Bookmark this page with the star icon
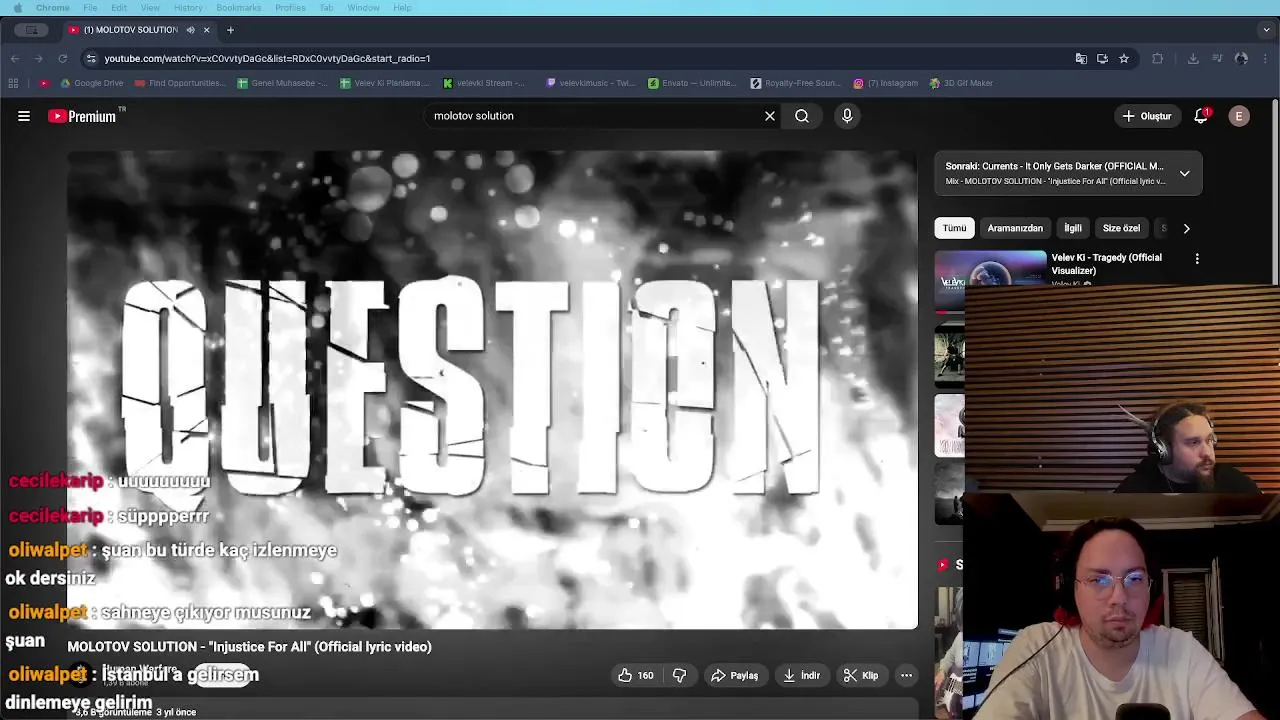This screenshot has height=720, width=1280. tap(1124, 58)
